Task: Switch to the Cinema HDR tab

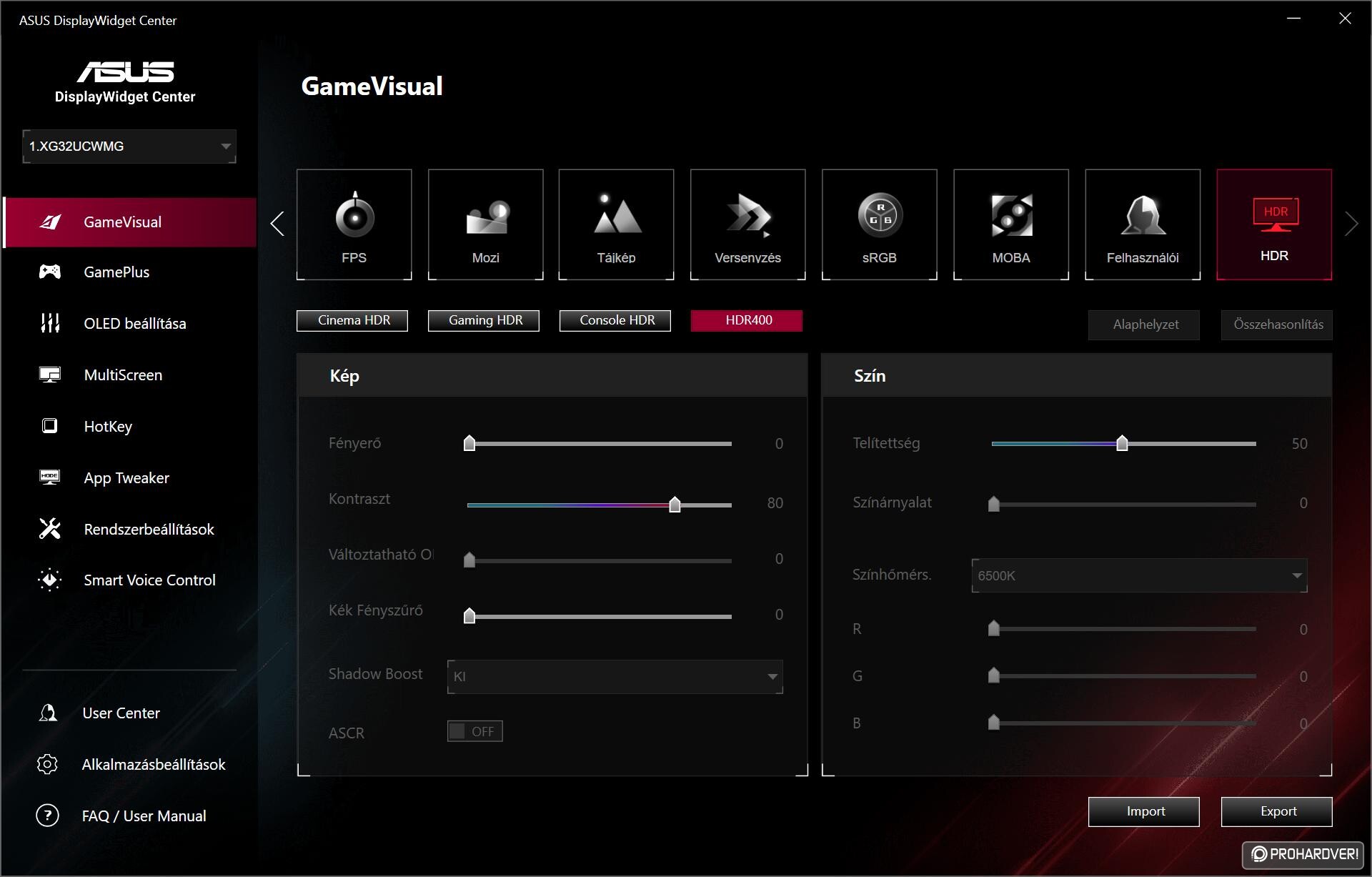Action: 352,320
